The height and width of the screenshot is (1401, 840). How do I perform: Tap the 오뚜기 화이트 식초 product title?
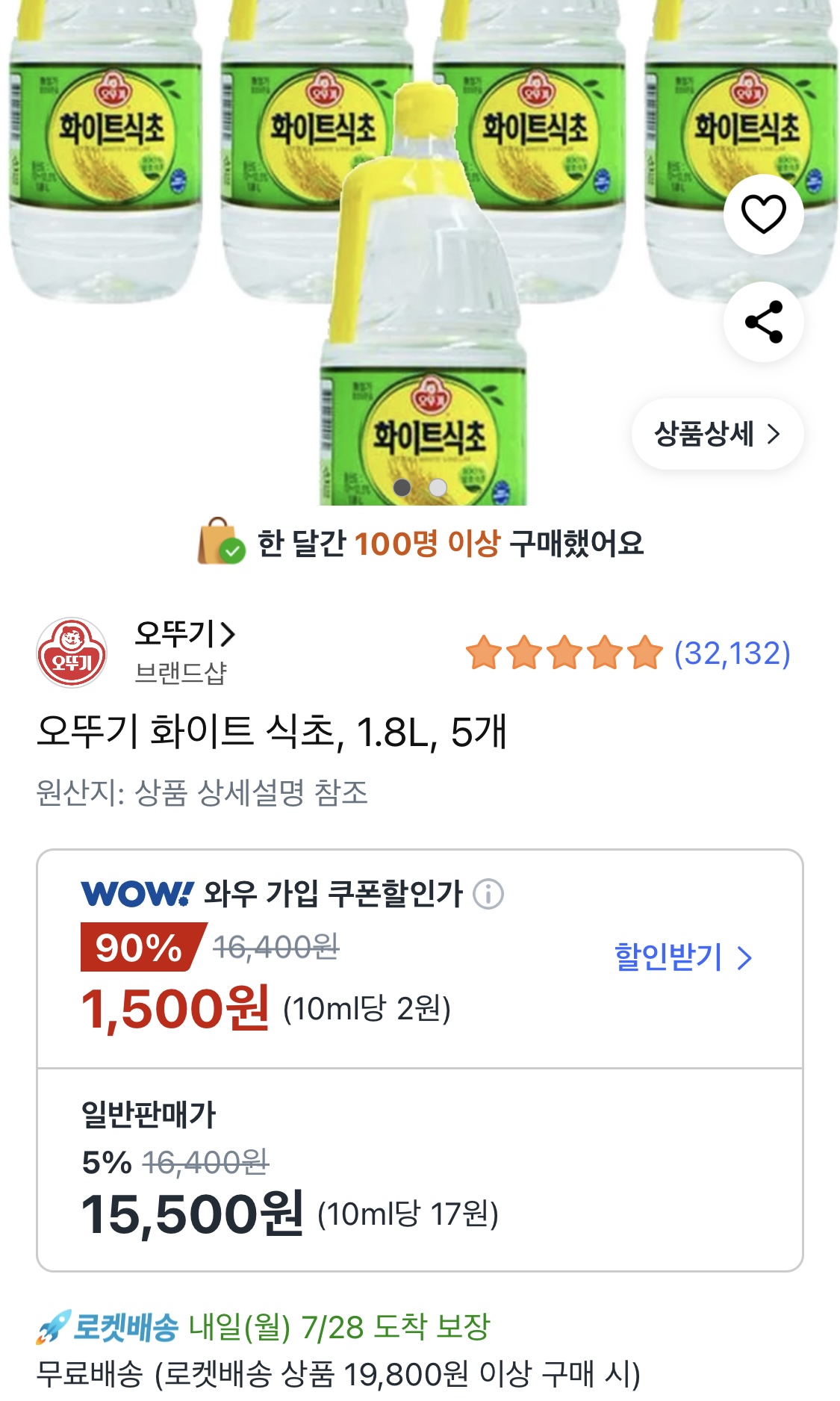tap(272, 731)
